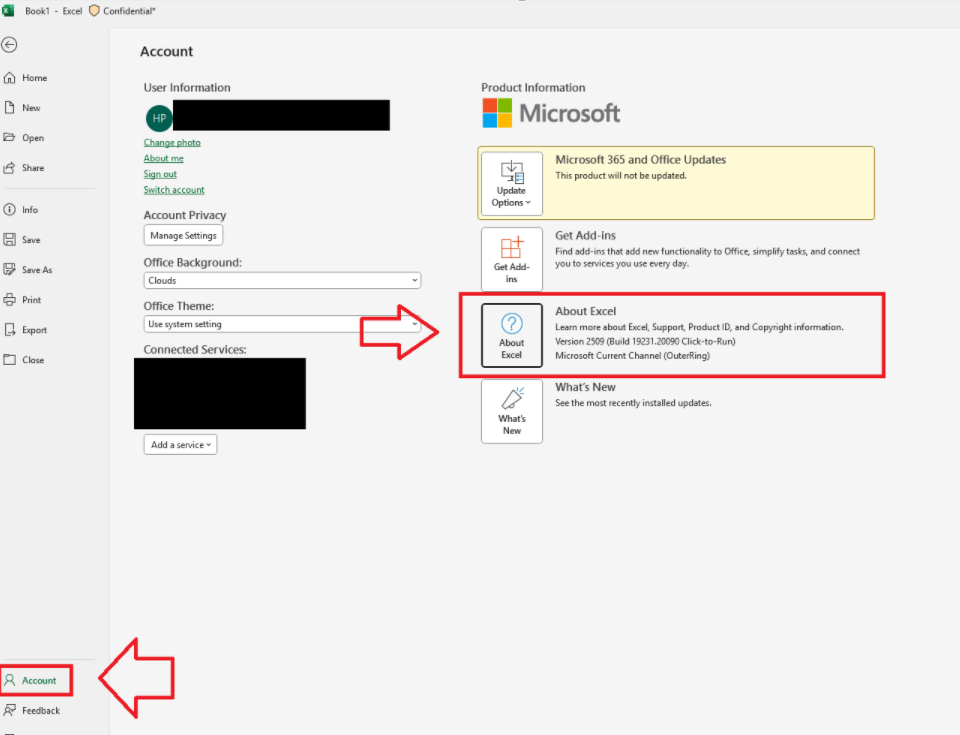This screenshot has height=735, width=960.
Task: Go to the Open menu entry
Action: click(x=33, y=138)
